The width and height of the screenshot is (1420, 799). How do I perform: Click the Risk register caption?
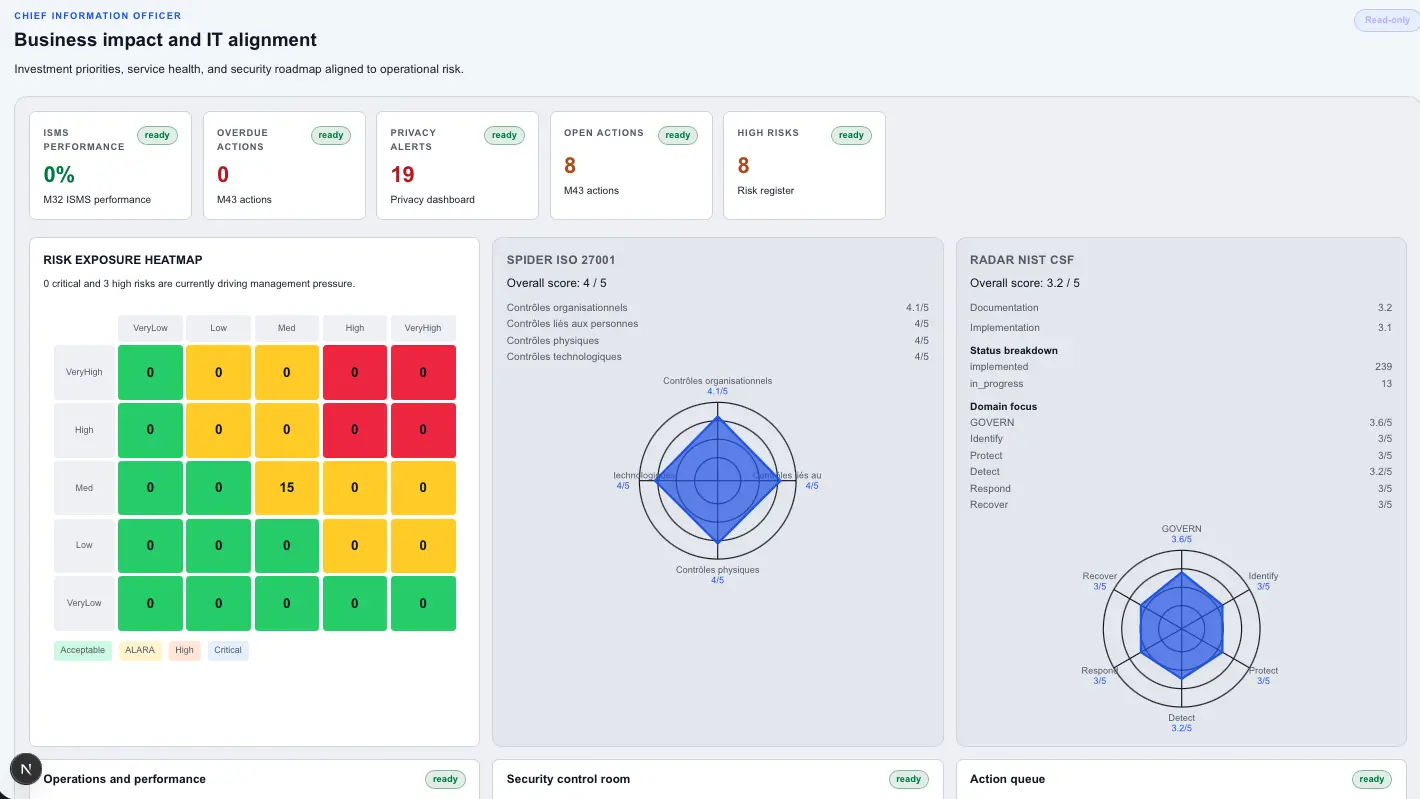point(766,191)
